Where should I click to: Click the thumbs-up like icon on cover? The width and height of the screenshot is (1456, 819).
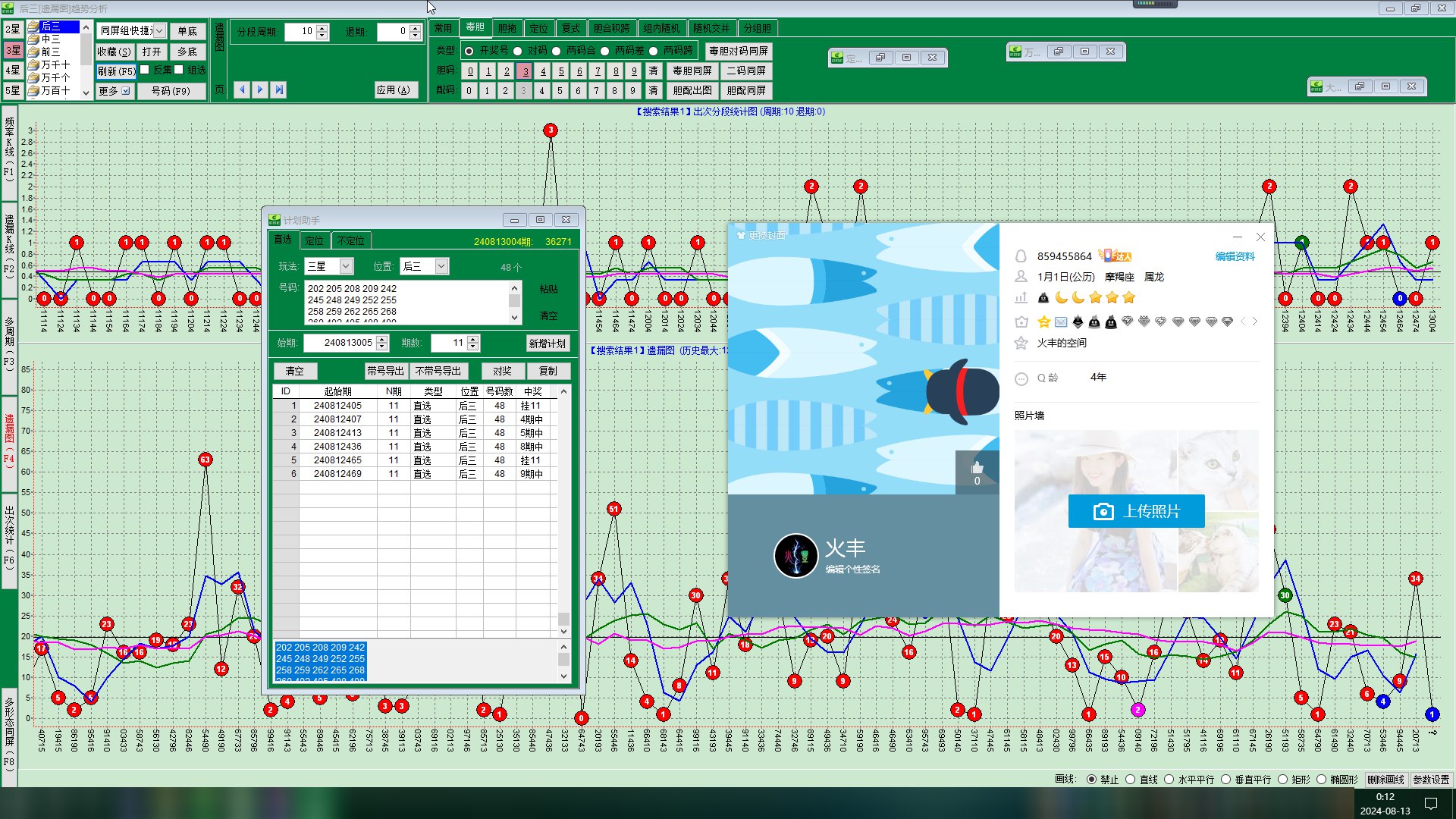click(x=977, y=468)
